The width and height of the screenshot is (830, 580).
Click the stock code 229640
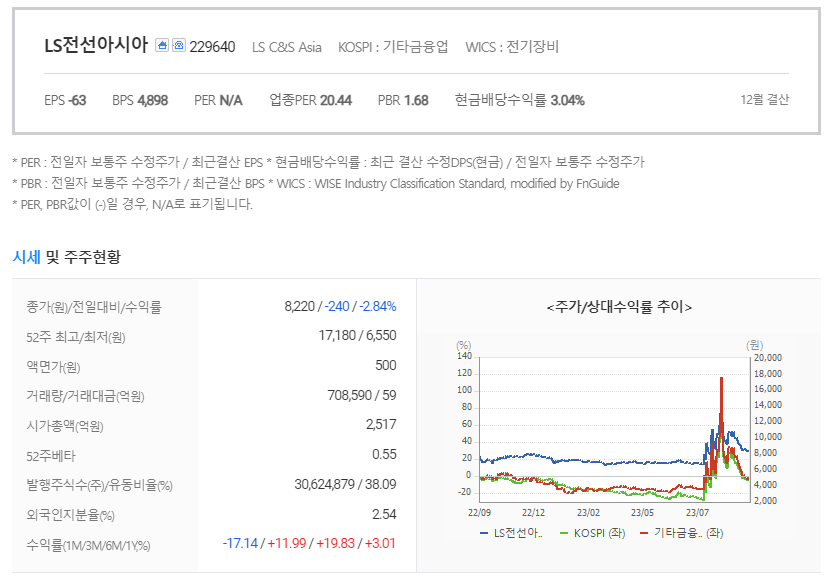212,47
